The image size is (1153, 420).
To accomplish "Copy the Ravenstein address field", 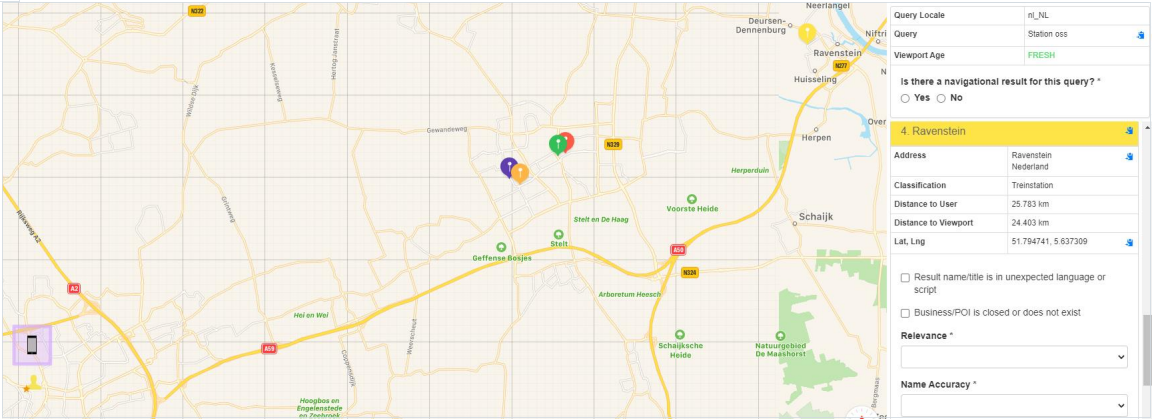I will (1129, 157).
